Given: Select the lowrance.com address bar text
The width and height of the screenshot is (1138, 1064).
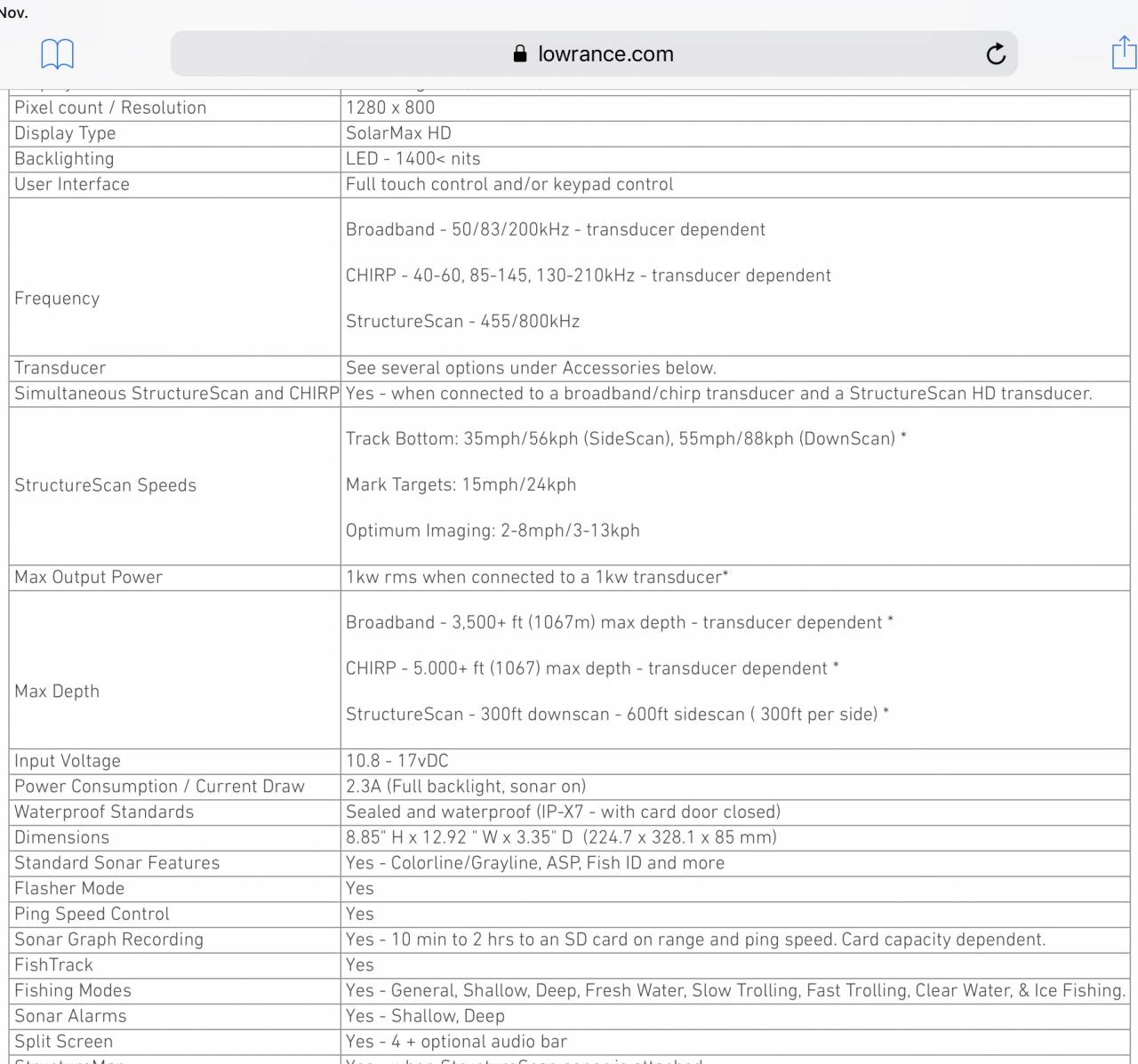Looking at the screenshot, I should pyautogui.click(x=605, y=54).
